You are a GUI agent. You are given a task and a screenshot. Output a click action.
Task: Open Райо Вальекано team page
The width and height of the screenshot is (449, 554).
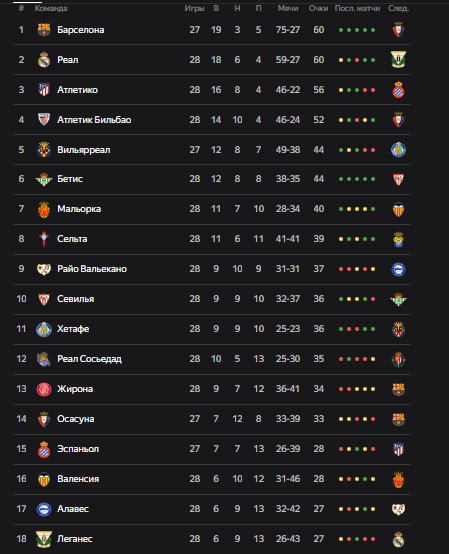click(x=92, y=269)
